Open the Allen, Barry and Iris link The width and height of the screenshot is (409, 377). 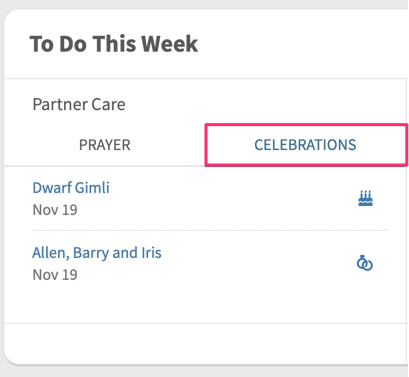[x=97, y=253]
